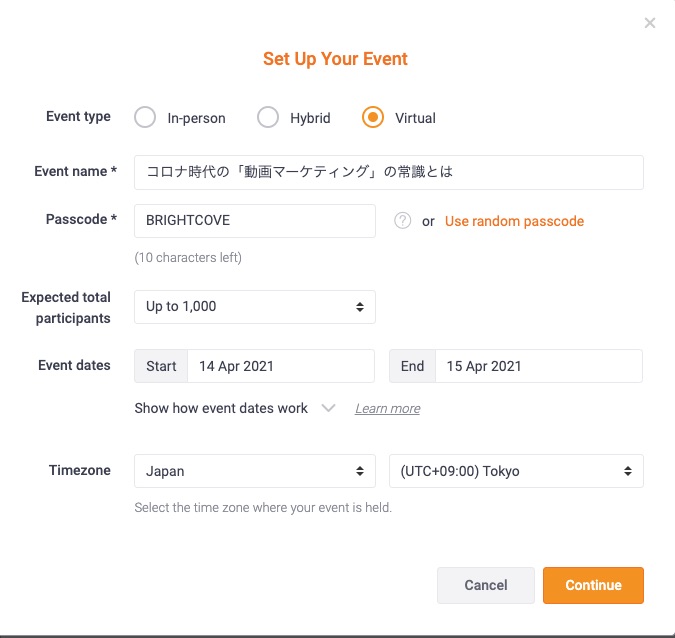Click the Start label on date field
This screenshot has height=638, width=675.
161,366
